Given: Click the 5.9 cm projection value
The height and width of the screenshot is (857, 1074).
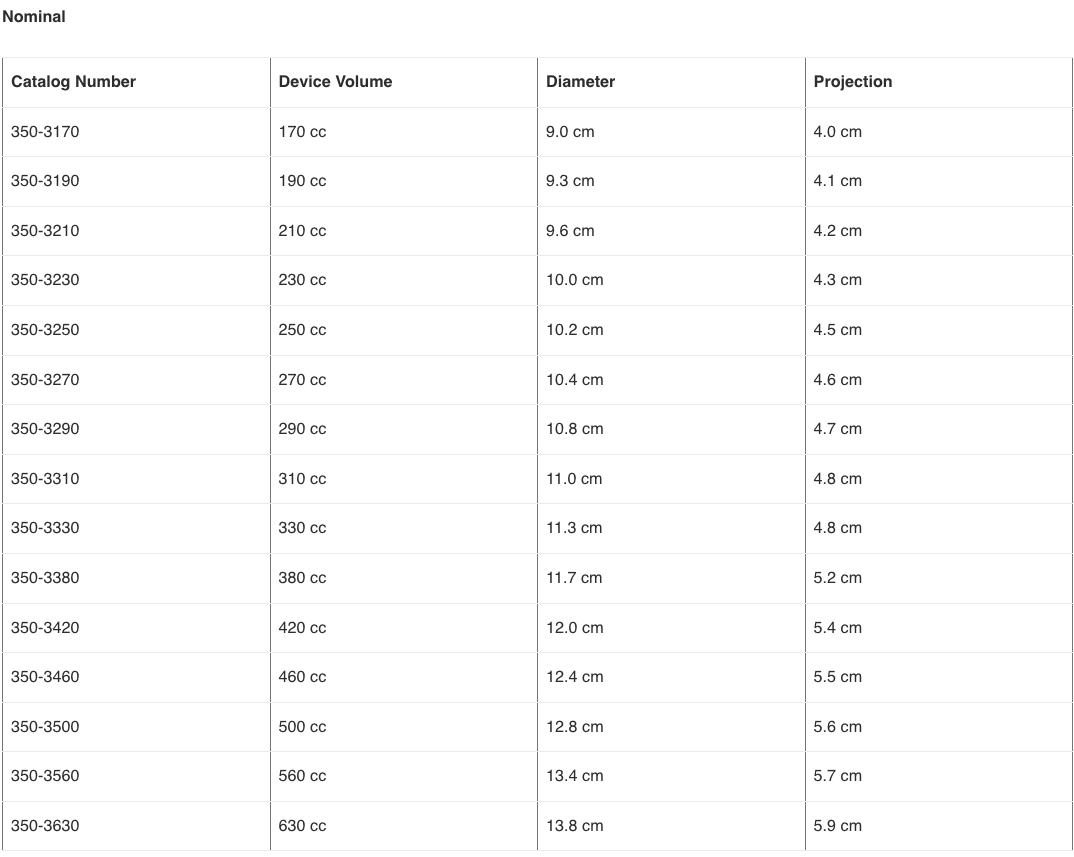Looking at the screenshot, I should point(837,826).
